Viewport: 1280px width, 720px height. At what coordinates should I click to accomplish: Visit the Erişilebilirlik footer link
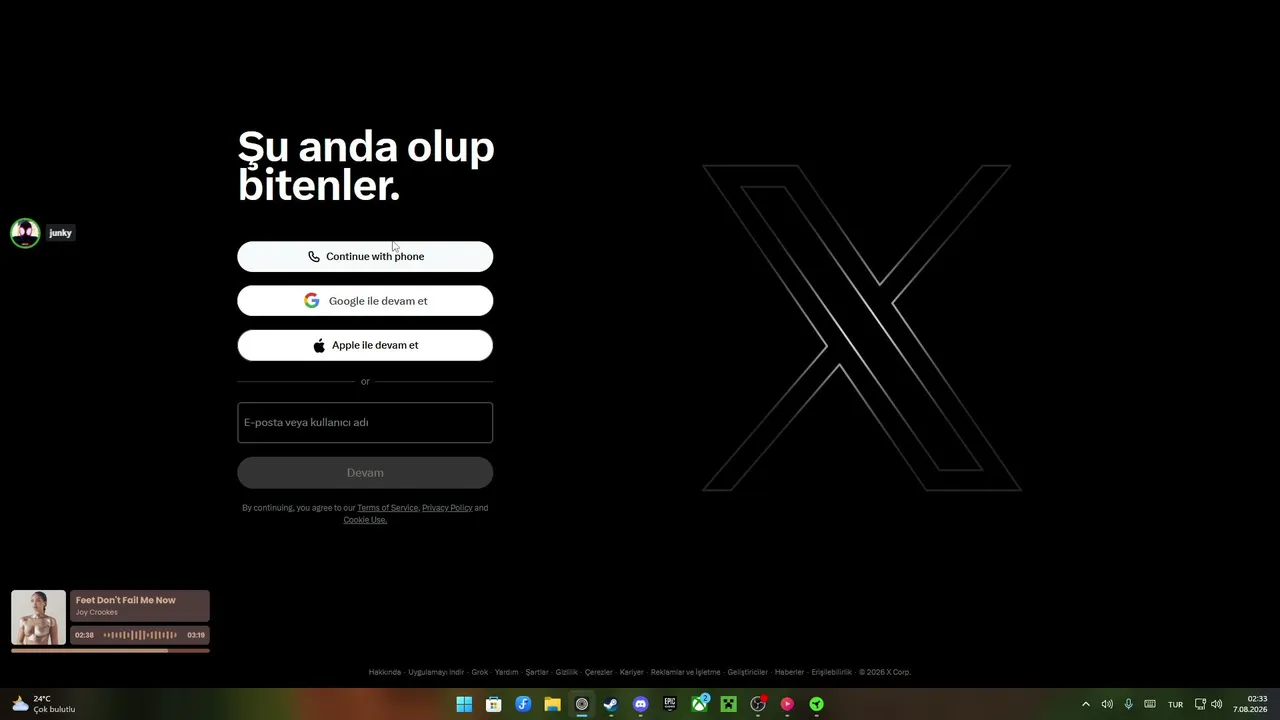832,672
